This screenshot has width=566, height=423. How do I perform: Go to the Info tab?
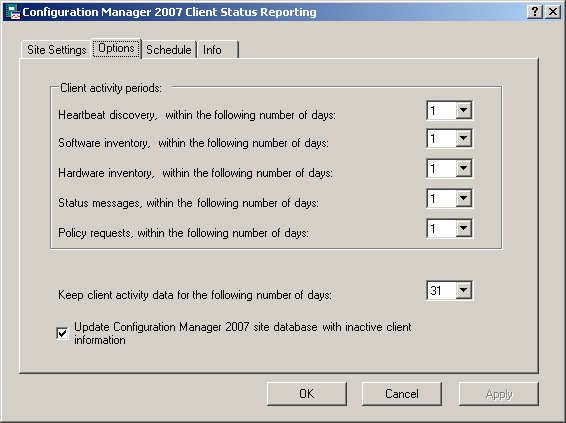click(218, 50)
